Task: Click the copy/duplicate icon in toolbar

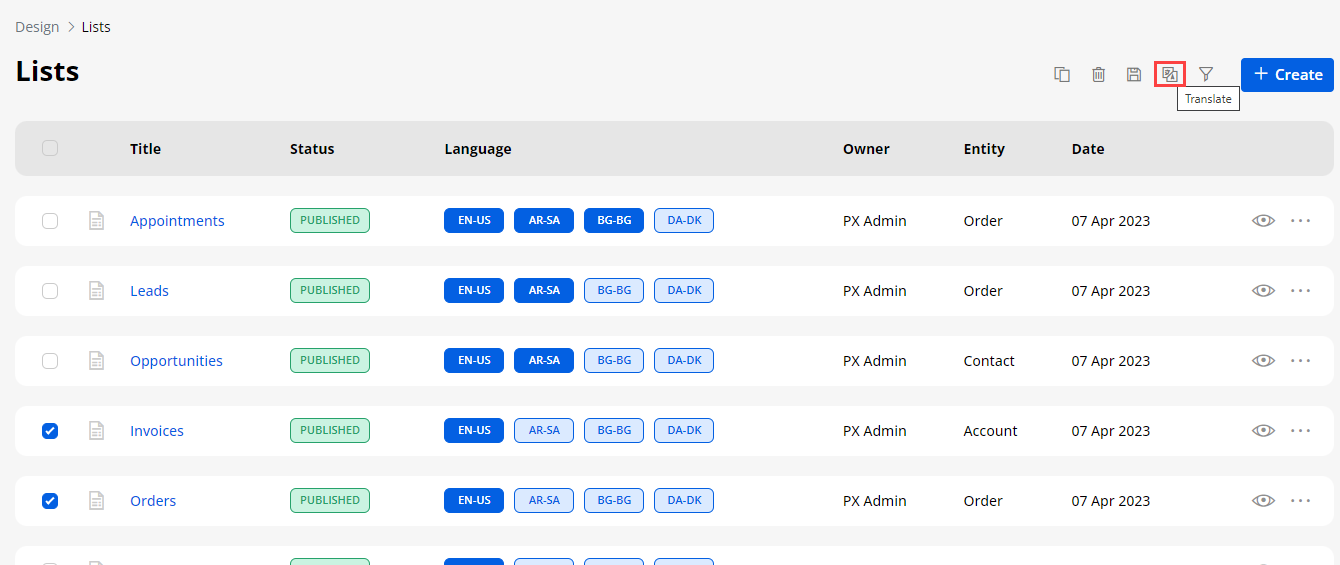Action: [x=1062, y=74]
